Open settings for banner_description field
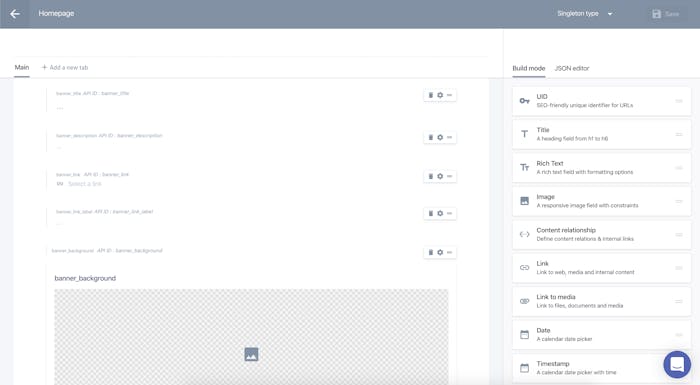 440,137
